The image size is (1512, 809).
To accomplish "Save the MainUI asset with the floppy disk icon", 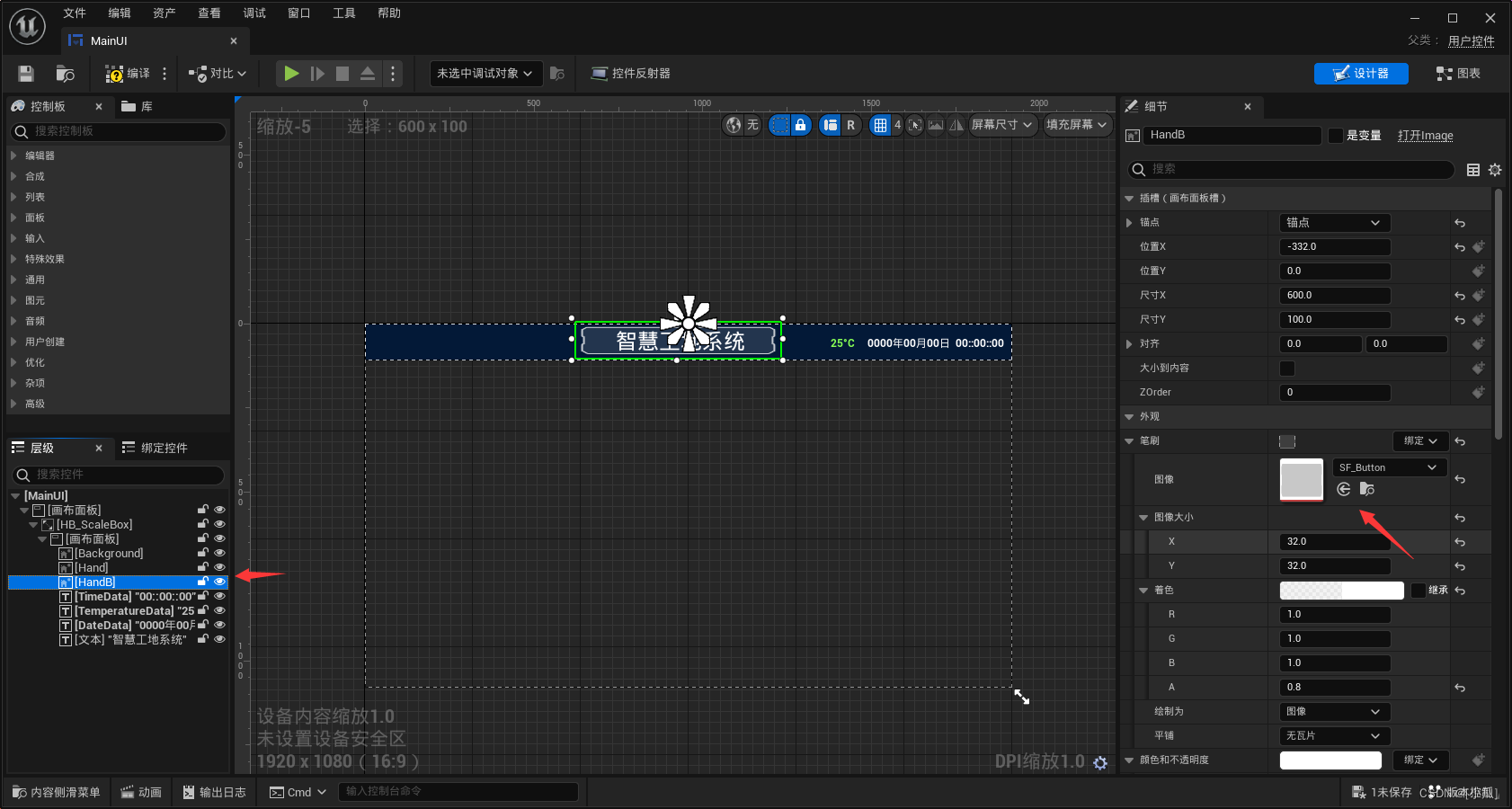I will 26,74.
